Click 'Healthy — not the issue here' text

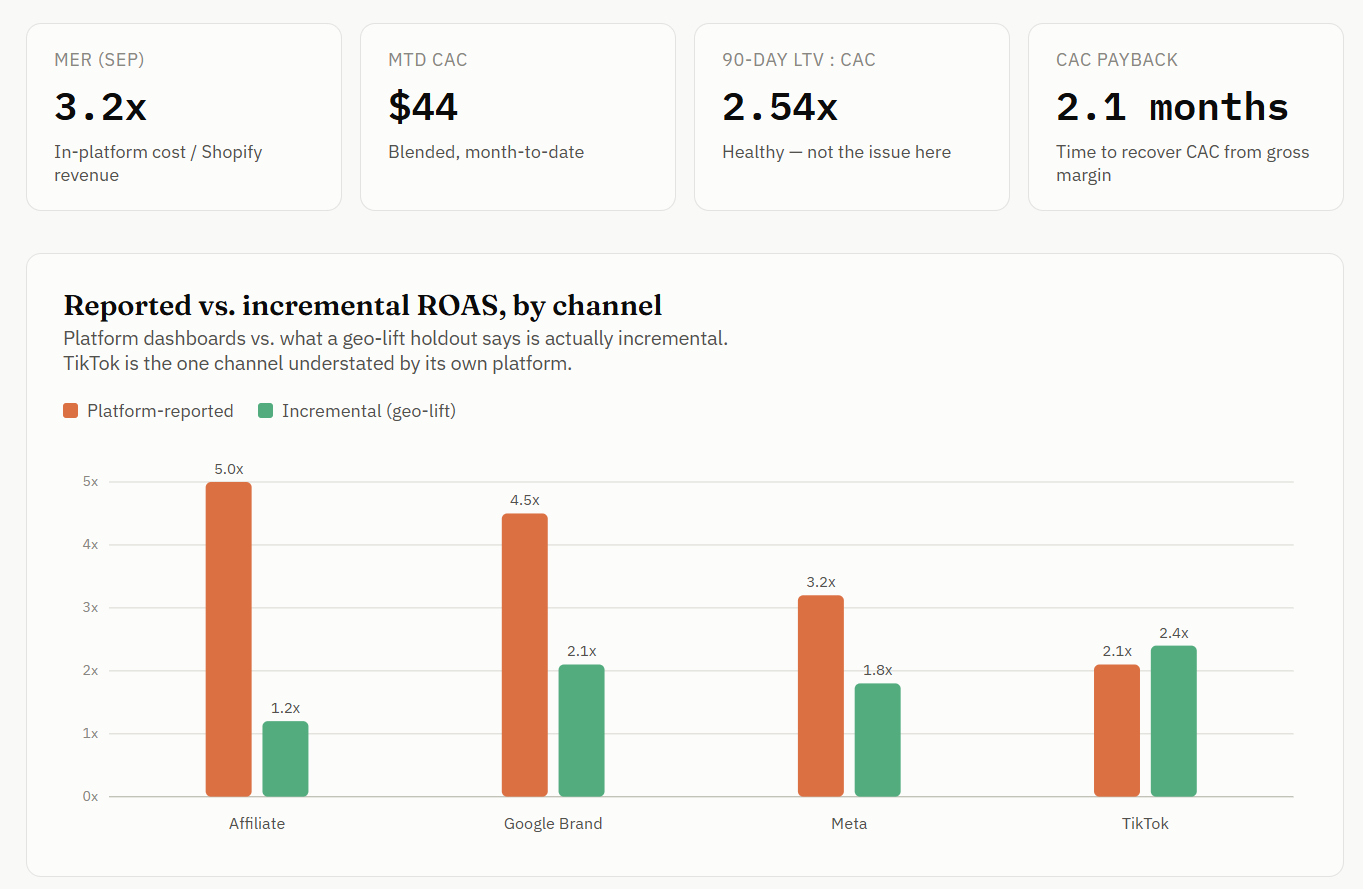click(836, 152)
